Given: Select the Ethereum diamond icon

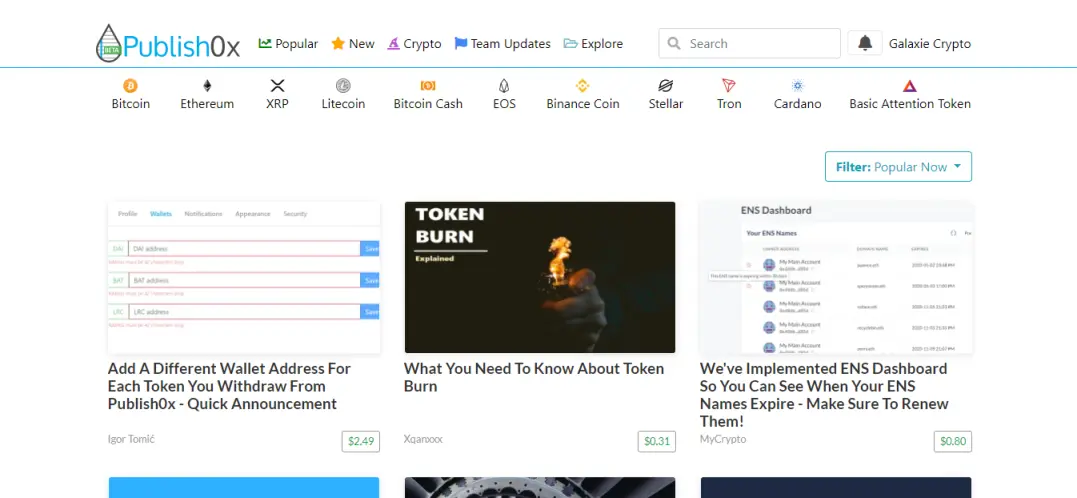Looking at the screenshot, I should (207, 86).
